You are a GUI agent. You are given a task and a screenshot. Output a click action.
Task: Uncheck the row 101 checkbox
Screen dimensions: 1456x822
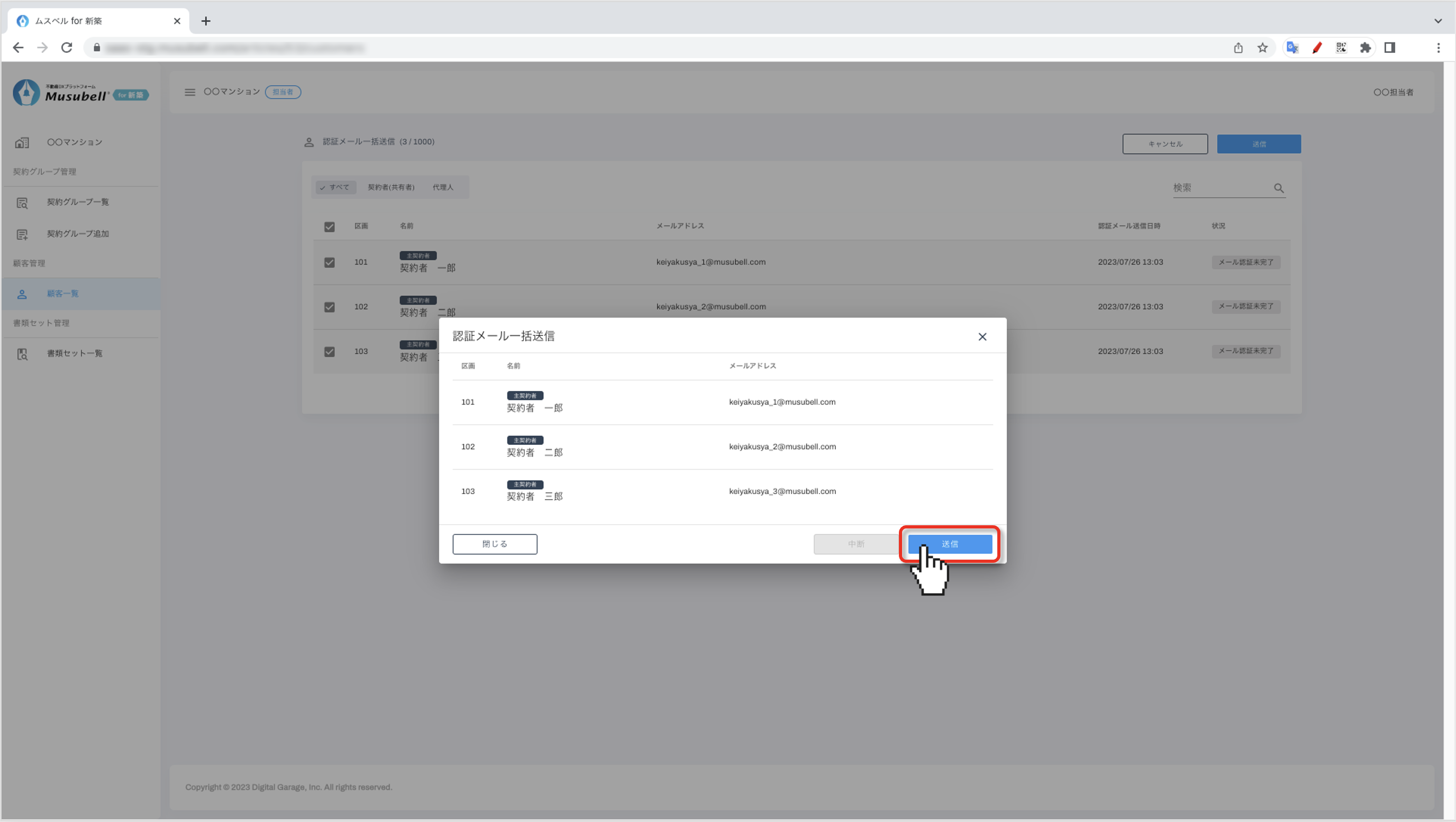coord(330,263)
